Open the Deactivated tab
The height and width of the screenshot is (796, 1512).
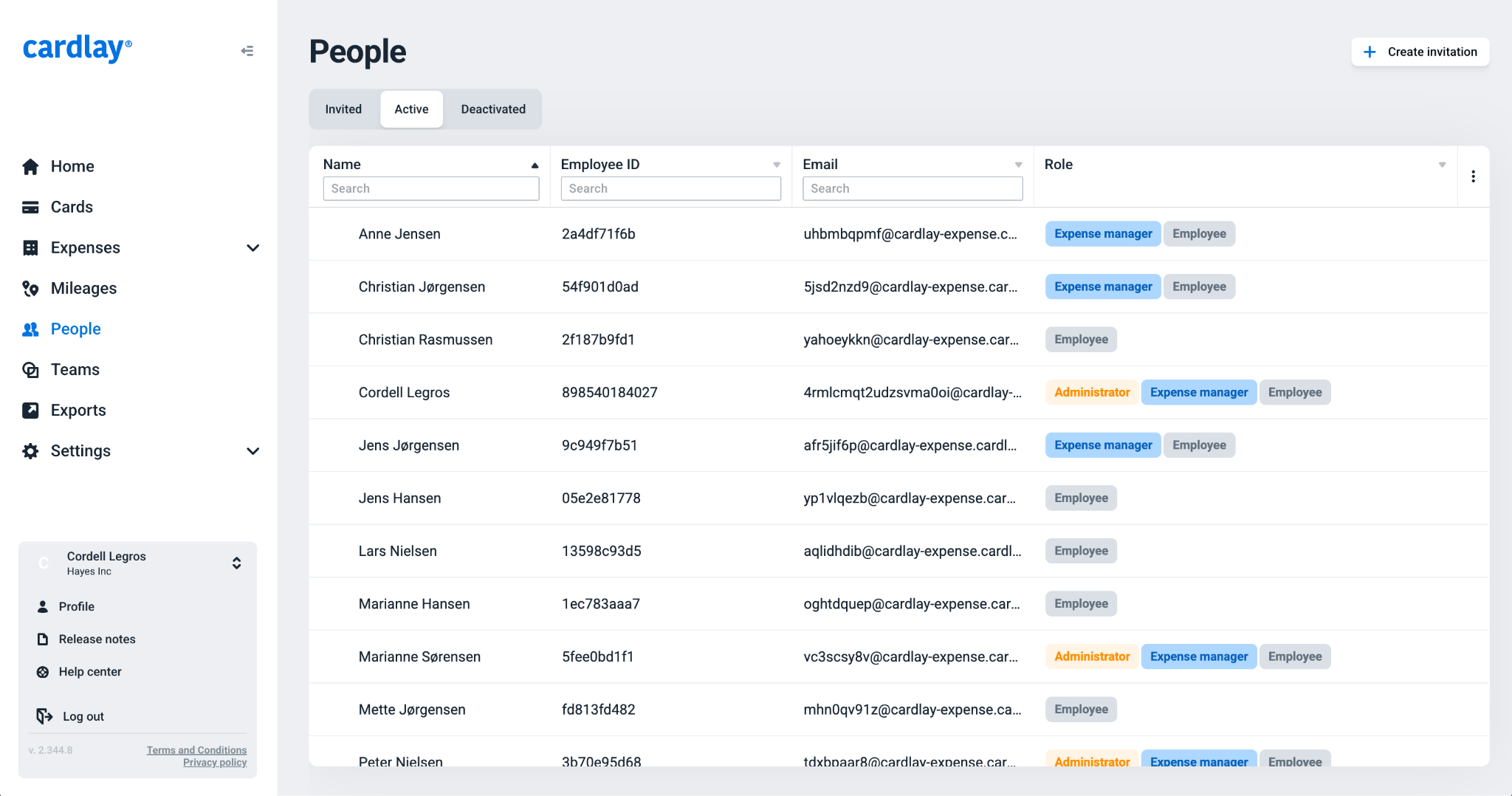(x=493, y=109)
